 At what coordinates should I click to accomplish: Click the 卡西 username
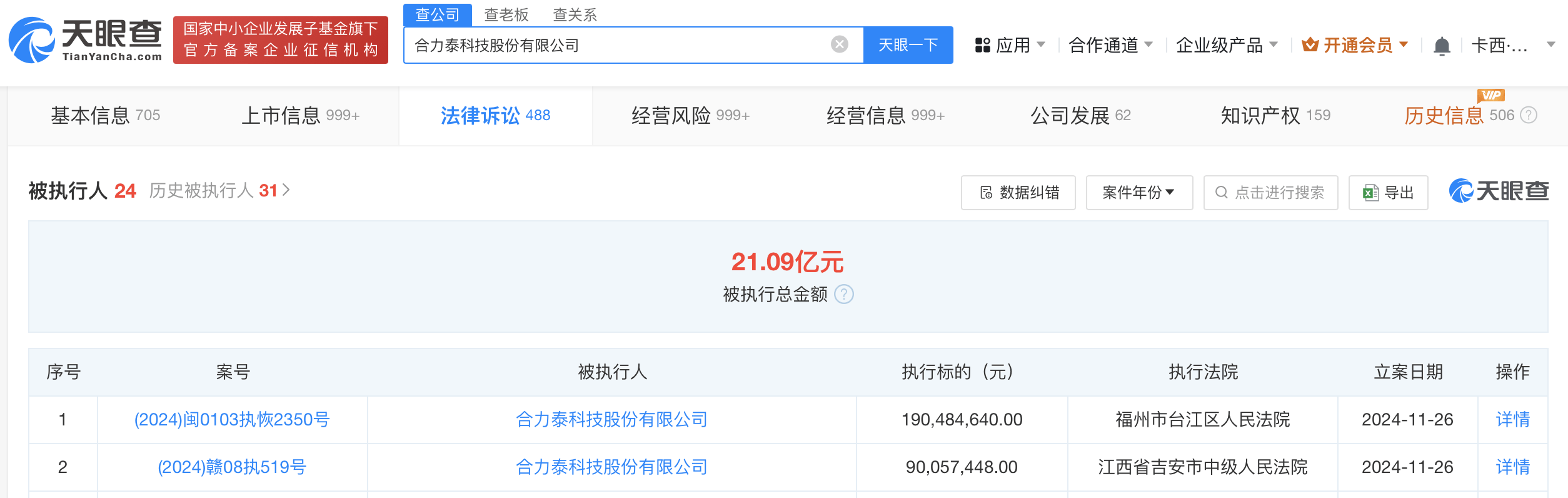click(1500, 45)
